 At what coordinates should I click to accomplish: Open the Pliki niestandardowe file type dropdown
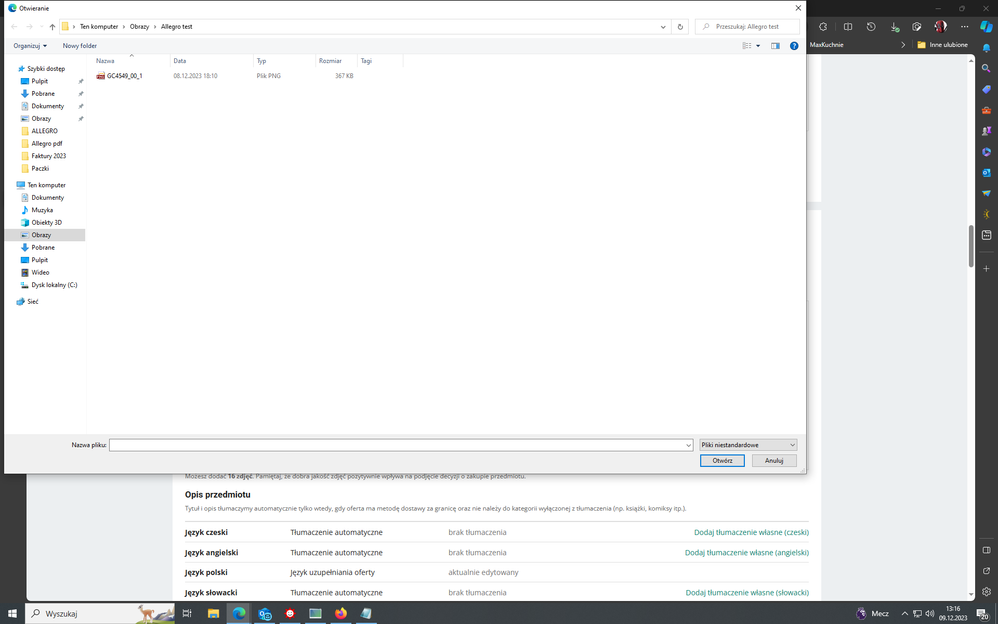tap(748, 445)
